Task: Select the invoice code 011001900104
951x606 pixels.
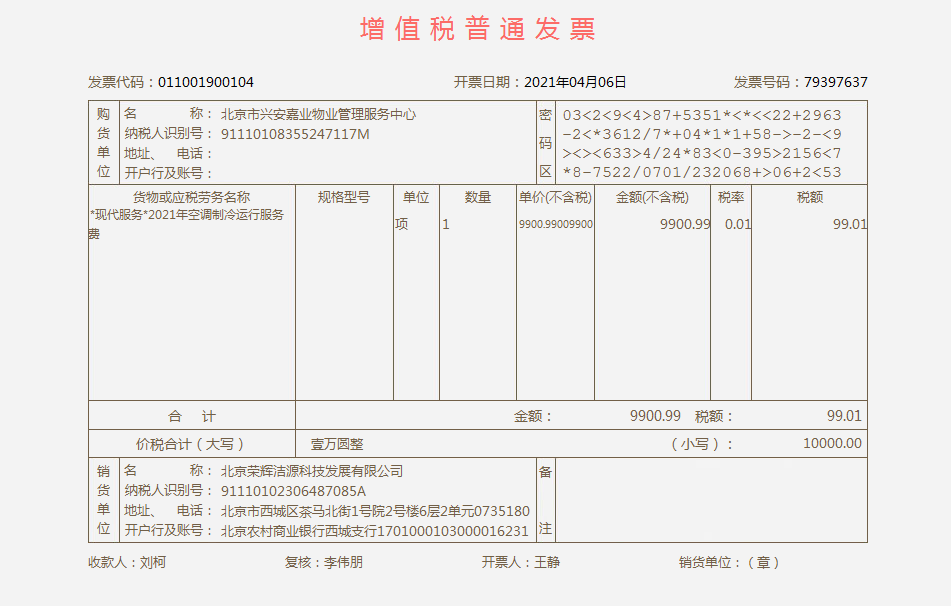Action: (x=206, y=82)
